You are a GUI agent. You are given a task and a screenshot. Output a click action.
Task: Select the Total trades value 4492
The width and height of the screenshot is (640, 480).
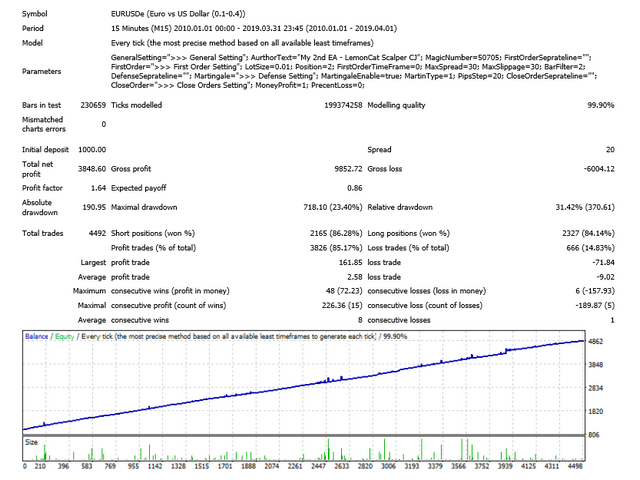(97, 233)
